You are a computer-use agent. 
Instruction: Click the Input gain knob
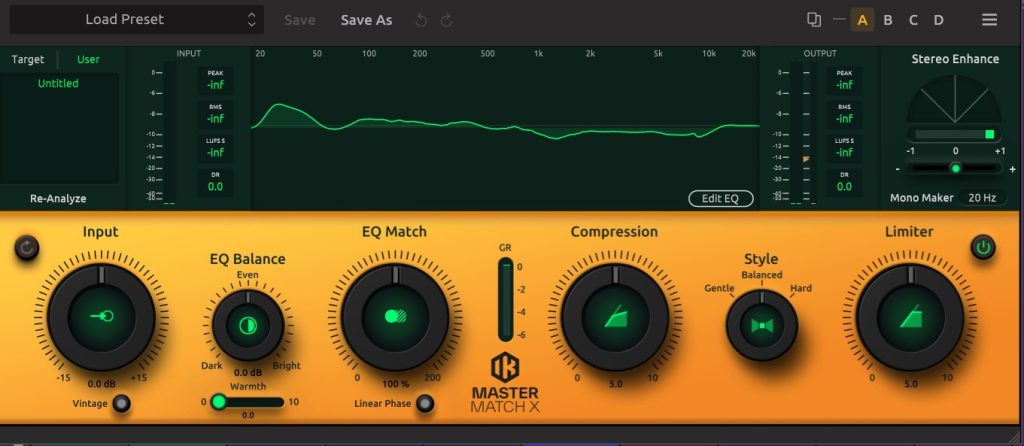coord(100,317)
